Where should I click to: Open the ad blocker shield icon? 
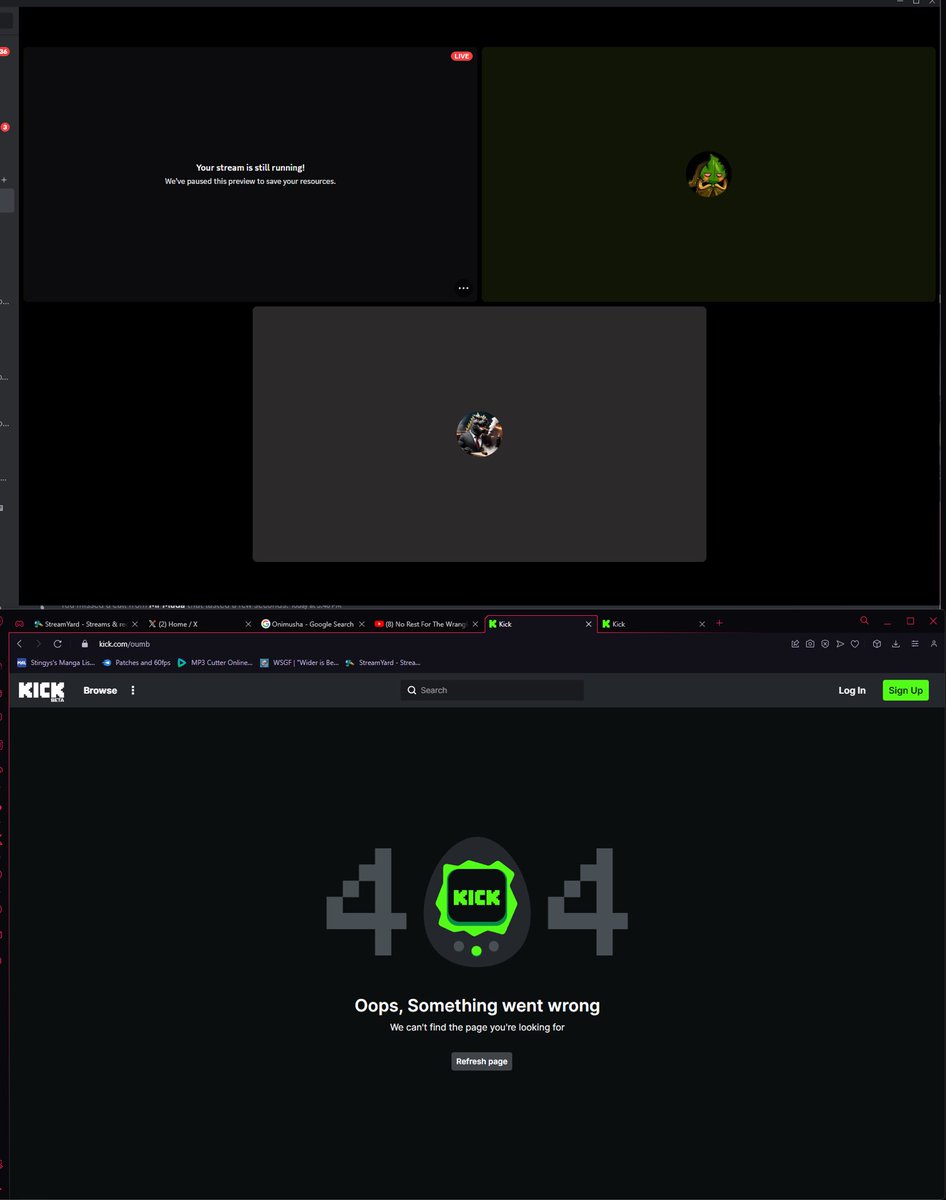(825, 644)
